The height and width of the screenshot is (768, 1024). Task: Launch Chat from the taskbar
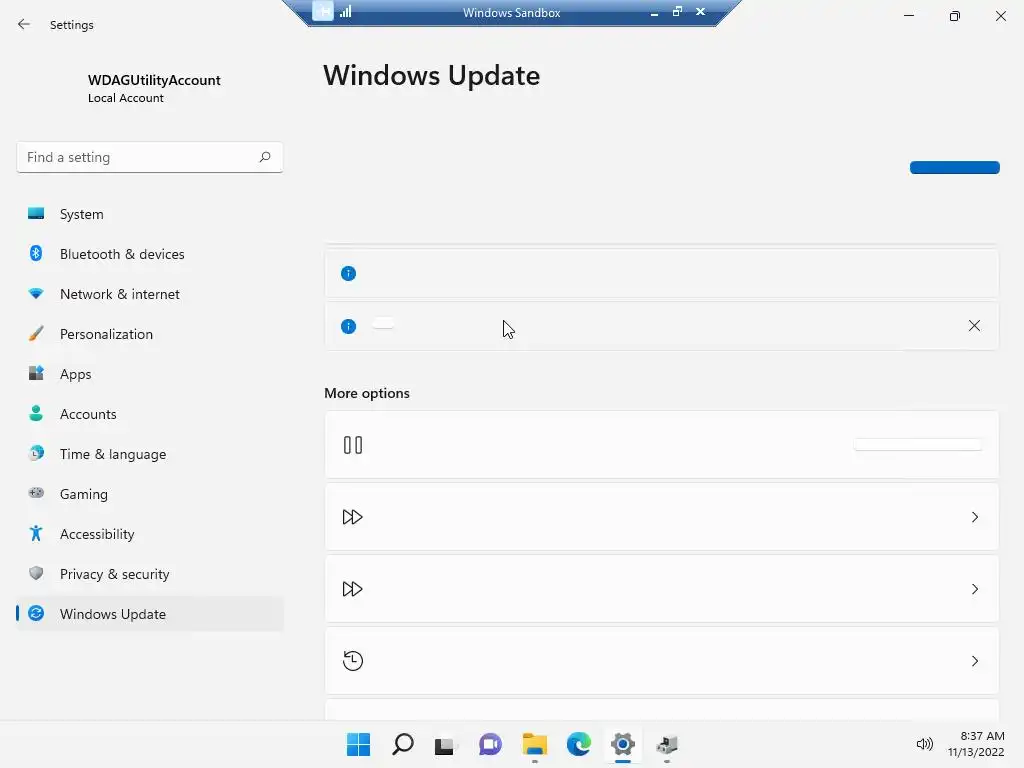click(x=490, y=744)
